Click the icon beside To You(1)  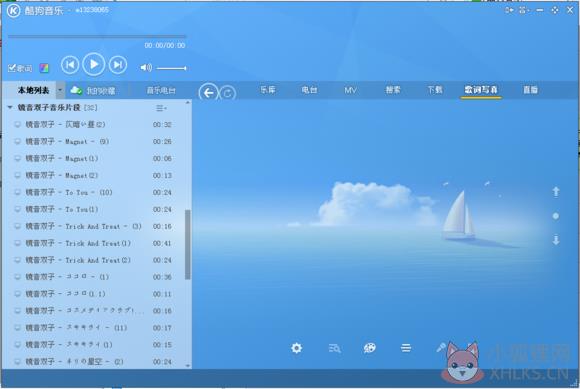pos(17,209)
